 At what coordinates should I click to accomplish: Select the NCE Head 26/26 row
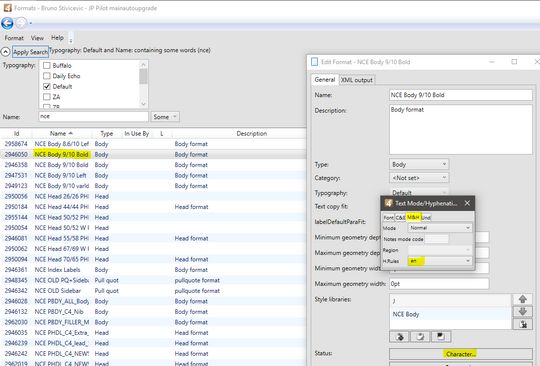pyautogui.click(x=153, y=196)
